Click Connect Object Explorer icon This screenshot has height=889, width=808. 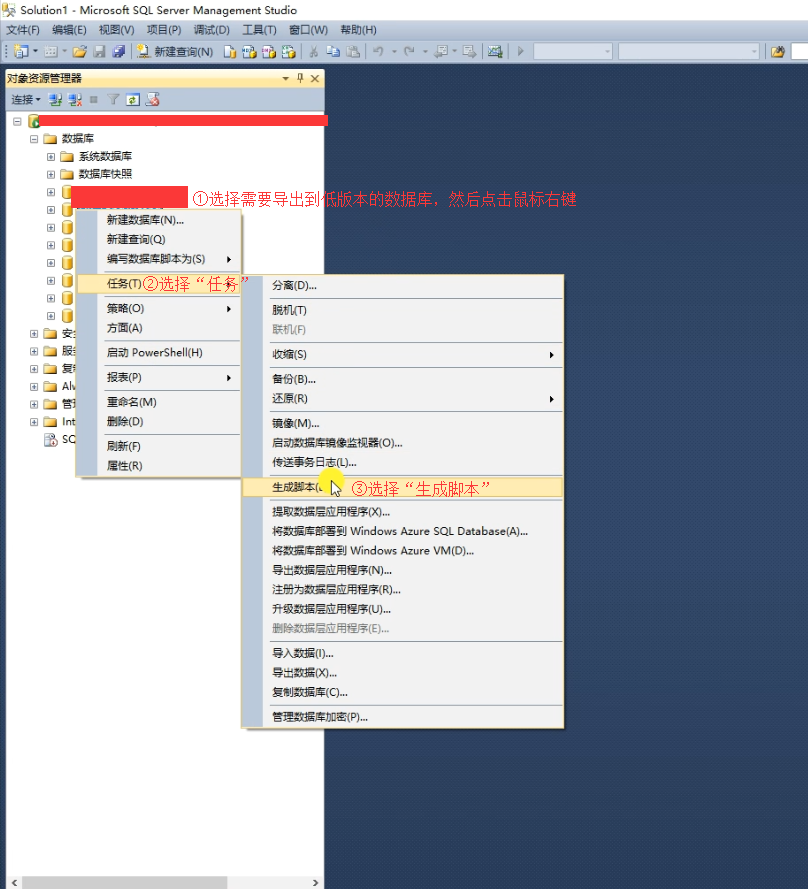[x=55, y=100]
